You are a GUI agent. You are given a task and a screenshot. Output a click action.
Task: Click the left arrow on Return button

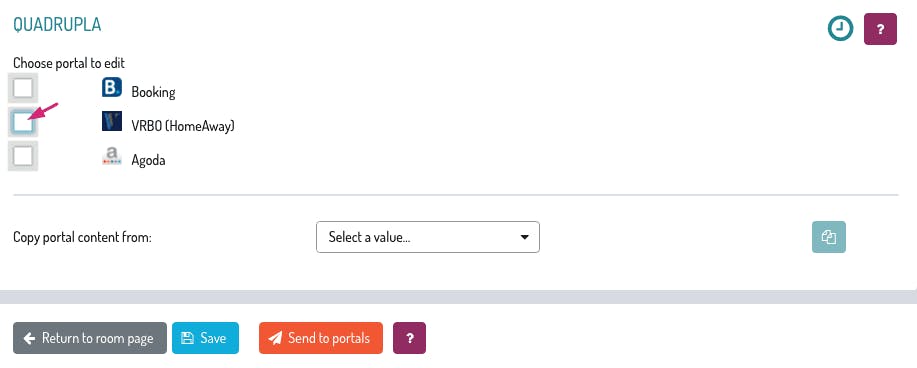pyautogui.click(x=29, y=338)
